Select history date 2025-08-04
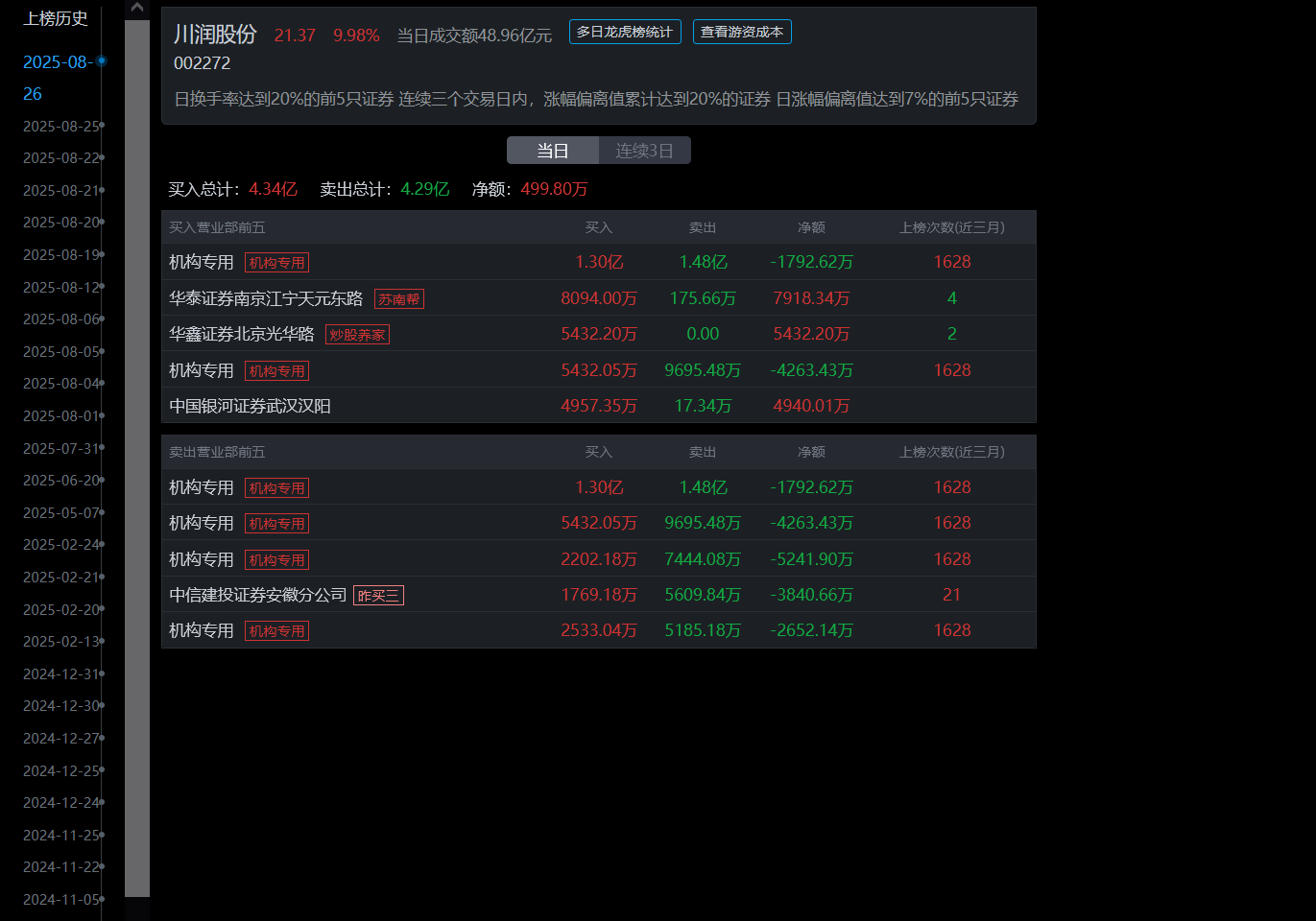This screenshot has width=1316, height=921. click(x=61, y=383)
